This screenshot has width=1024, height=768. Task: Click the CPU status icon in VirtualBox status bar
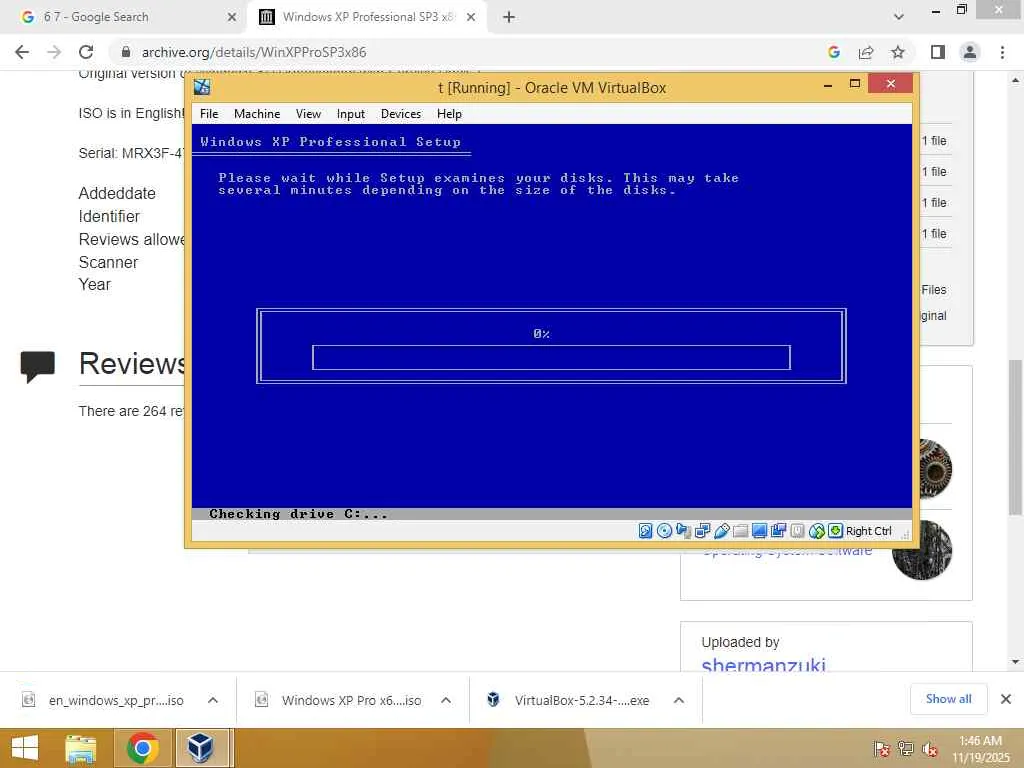click(797, 531)
